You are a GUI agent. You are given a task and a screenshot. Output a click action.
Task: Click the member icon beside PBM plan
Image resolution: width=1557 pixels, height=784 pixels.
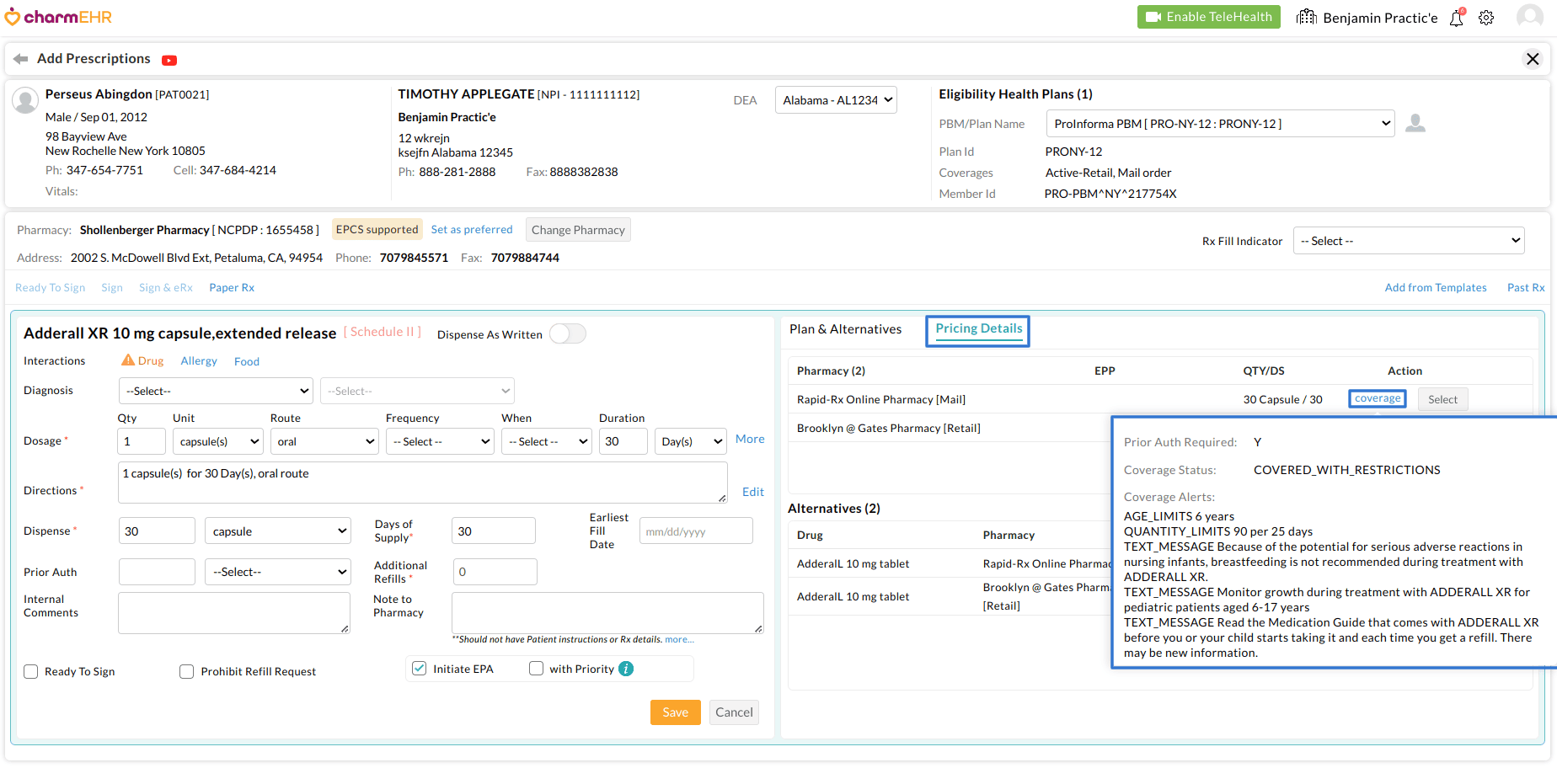(x=1415, y=124)
